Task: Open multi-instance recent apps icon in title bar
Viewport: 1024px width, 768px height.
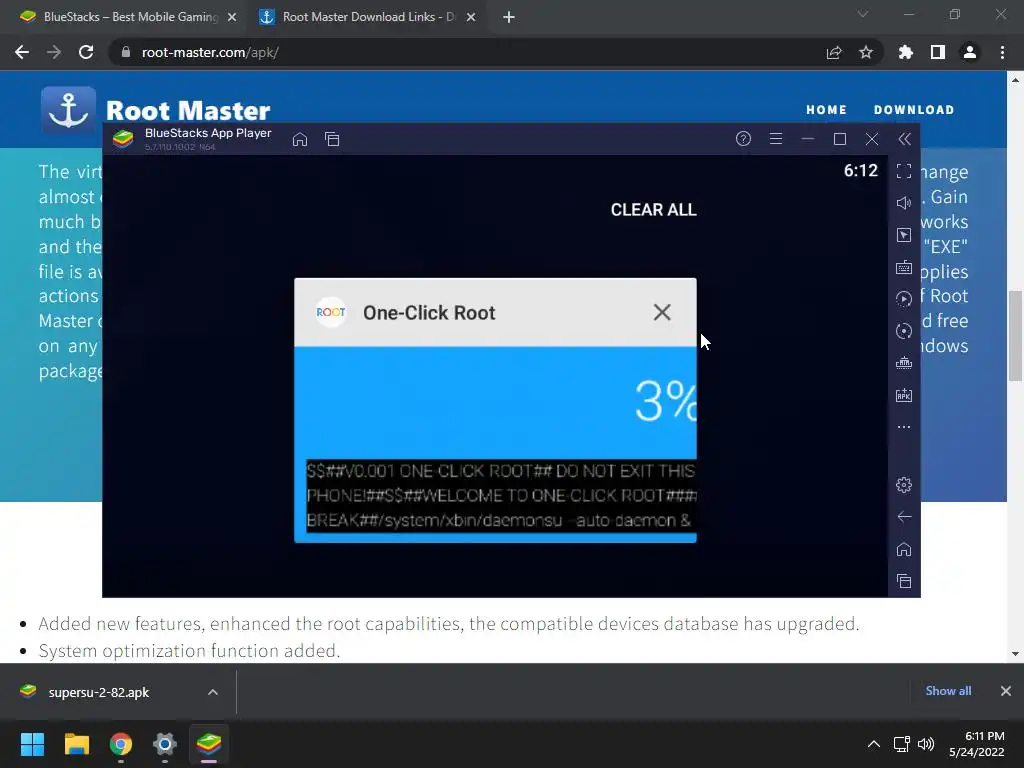Action: tap(332, 139)
